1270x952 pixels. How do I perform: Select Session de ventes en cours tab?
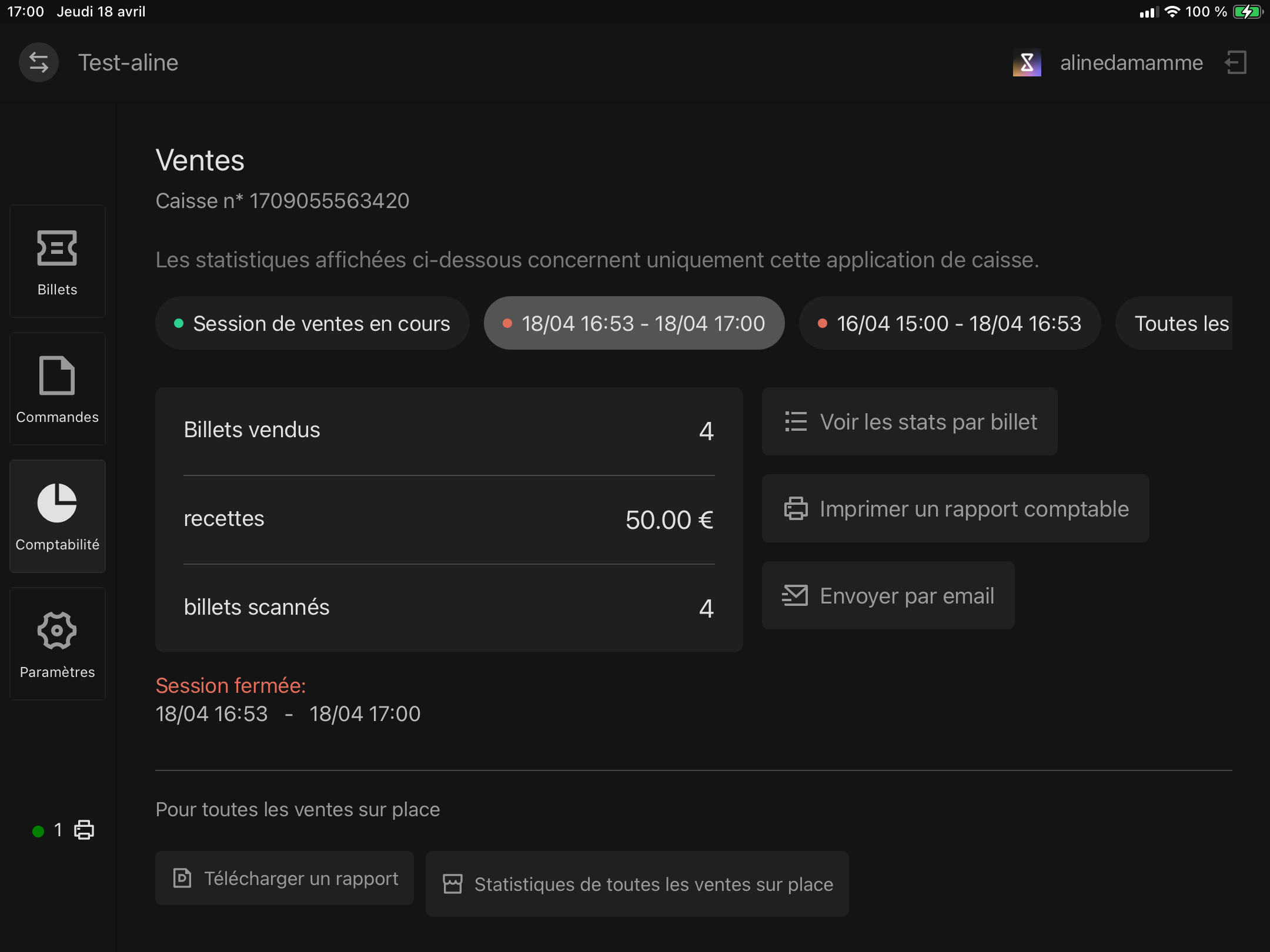pos(312,323)
